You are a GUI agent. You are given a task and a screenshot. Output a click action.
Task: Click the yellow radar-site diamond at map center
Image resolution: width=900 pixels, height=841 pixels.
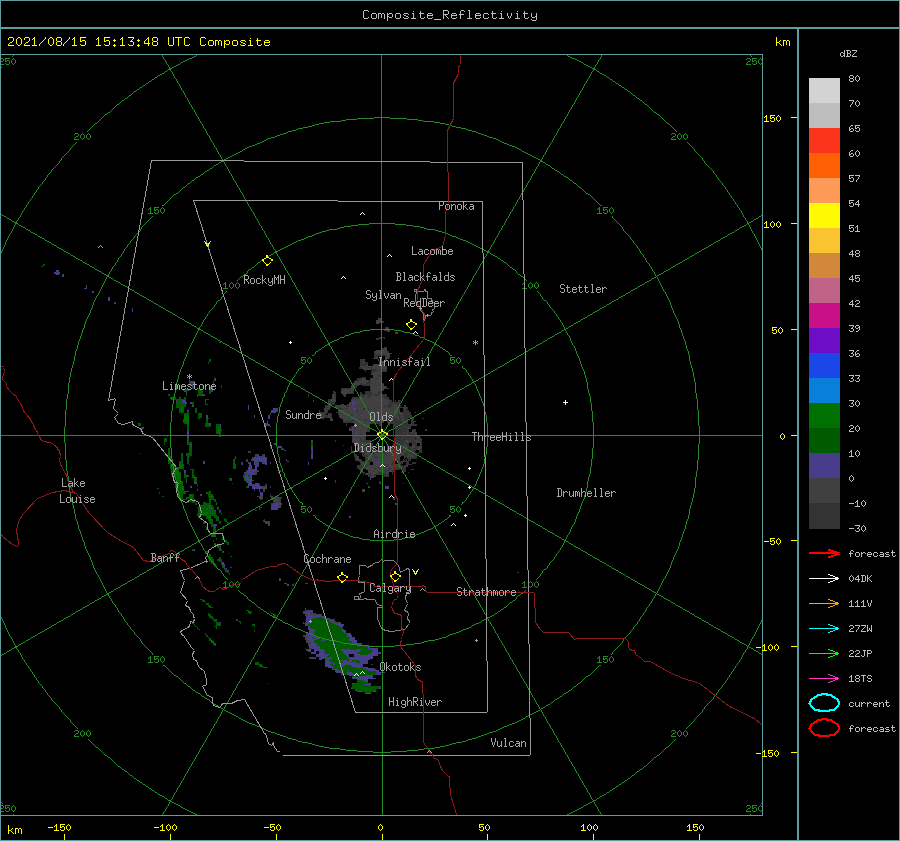382,435
